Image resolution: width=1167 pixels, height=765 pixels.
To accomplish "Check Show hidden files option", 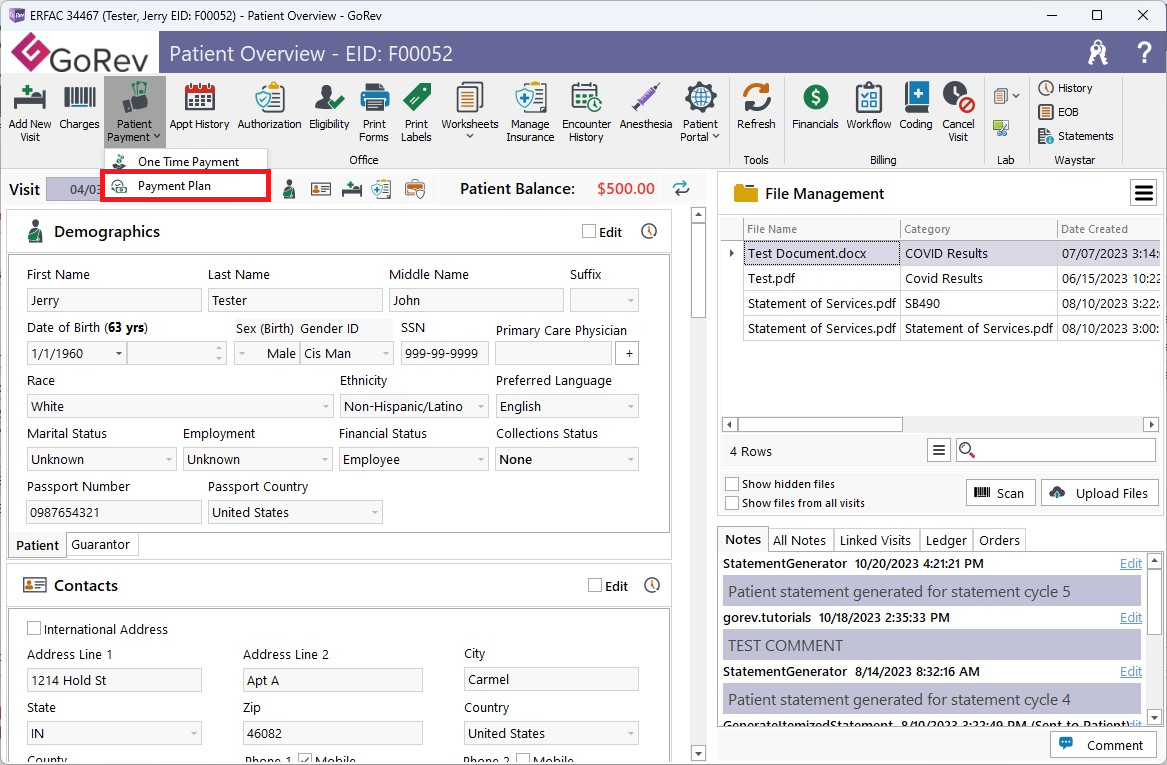I will [733, 484].
